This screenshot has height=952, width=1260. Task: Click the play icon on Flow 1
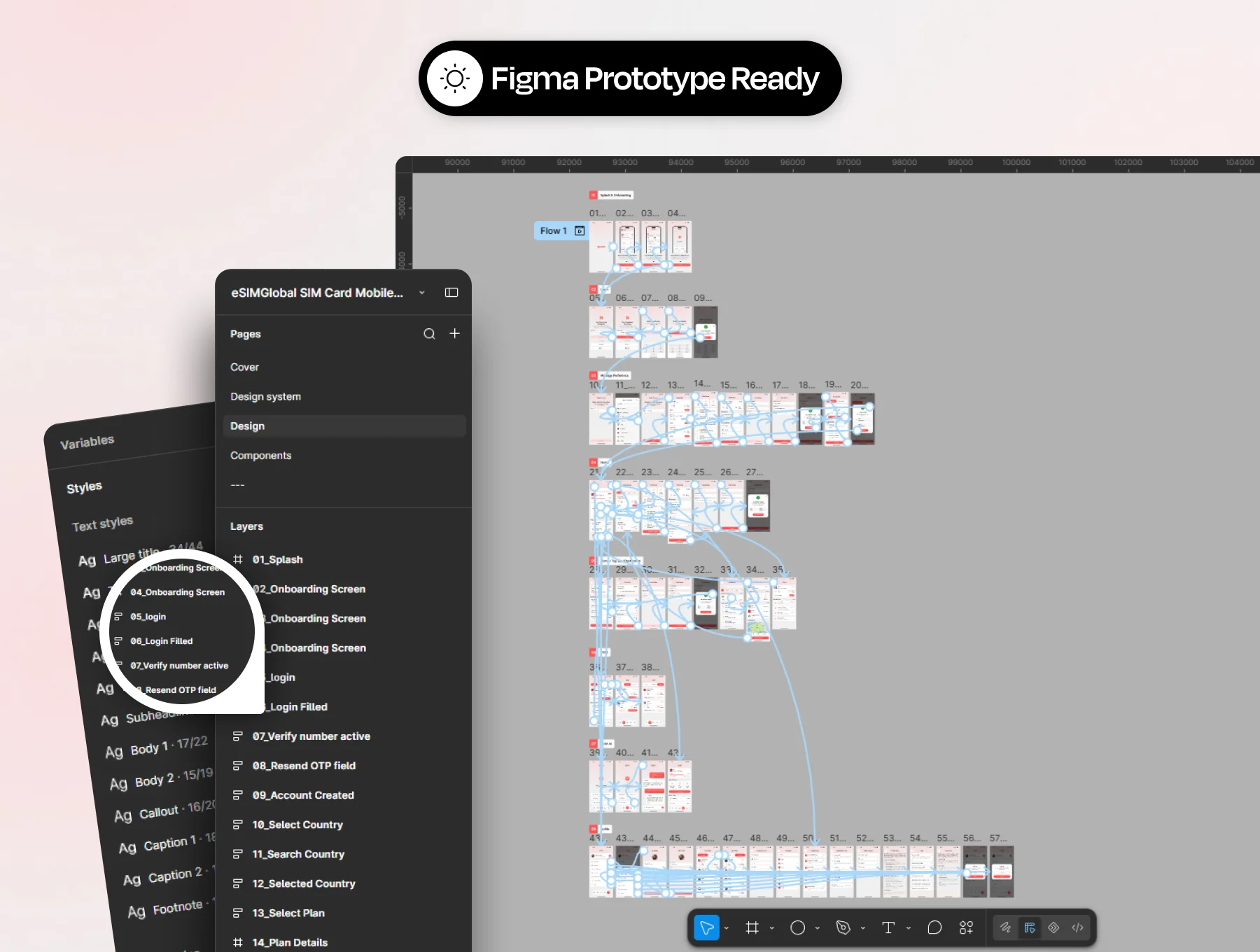[x=580, y=231]
